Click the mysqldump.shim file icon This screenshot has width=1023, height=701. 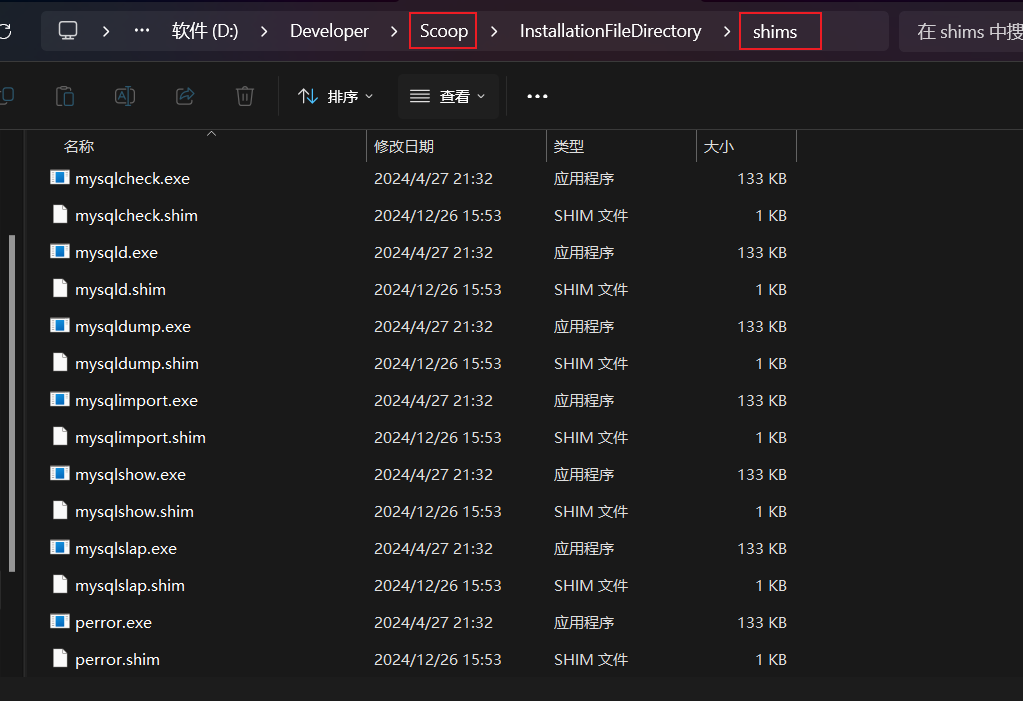[60, 363]
